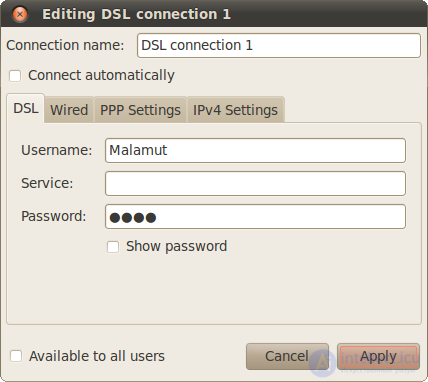428x382 pixels.
Task: Click the dialog title Editing DSL connection 1
Action: point(136,14)
